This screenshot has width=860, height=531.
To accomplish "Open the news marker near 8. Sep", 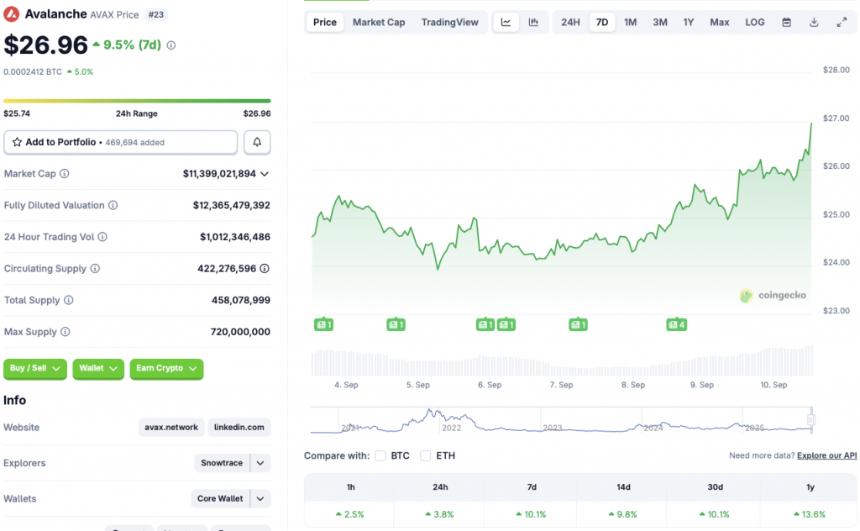I will point(578,325).
